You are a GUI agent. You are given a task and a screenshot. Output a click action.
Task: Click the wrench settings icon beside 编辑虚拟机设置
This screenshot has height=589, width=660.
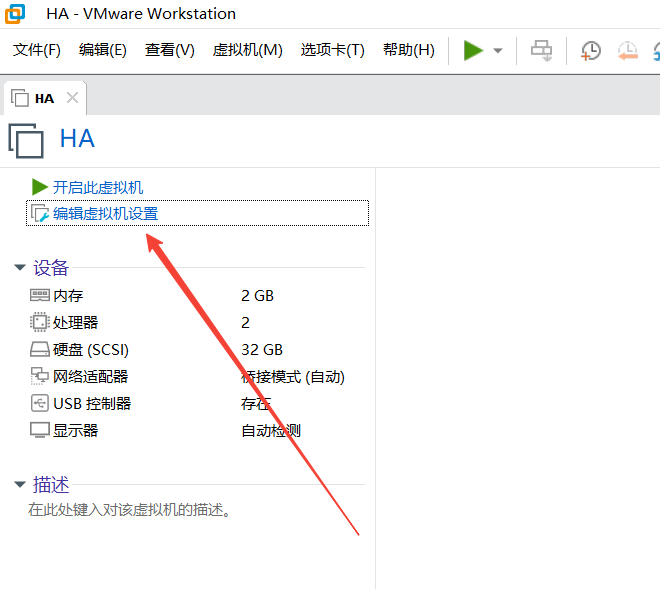tap(40, 213)
